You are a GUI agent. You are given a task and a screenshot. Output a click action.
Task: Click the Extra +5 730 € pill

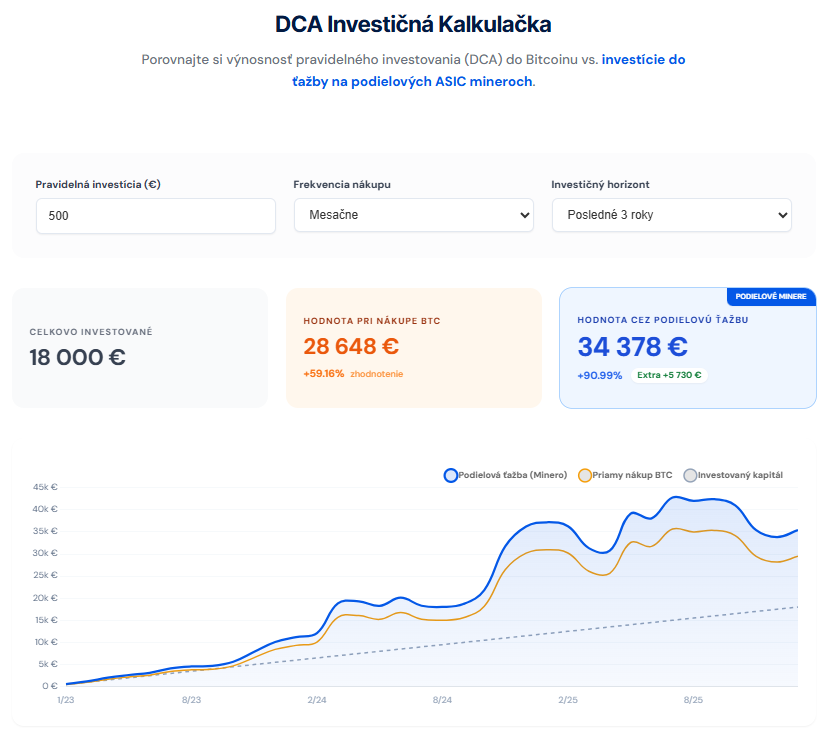[669, 376]
